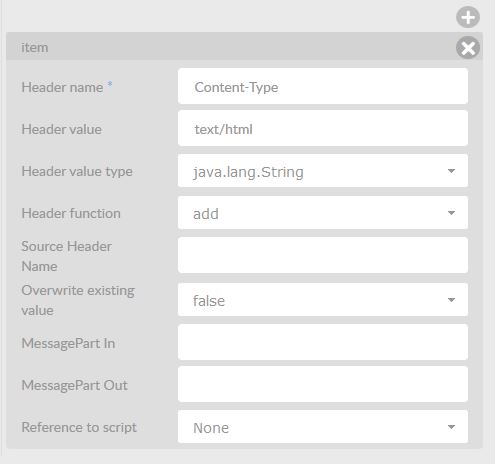This screenshot has height=464, width=495.
Task: Click the false value in Overwrite dropdown
Action: click(209, 301)
